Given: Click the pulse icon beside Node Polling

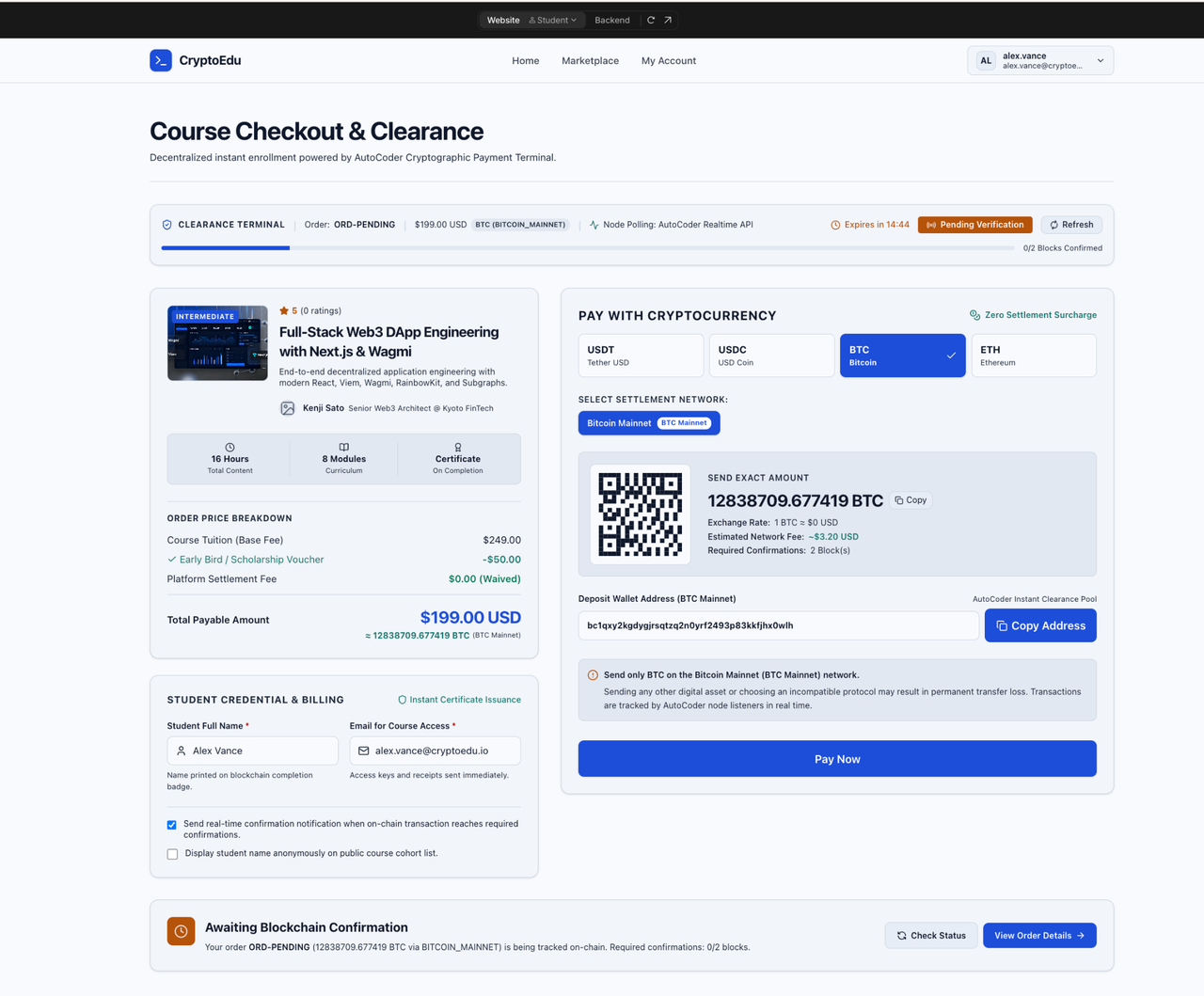Looking at the screenshot, I should pos(594,225).
